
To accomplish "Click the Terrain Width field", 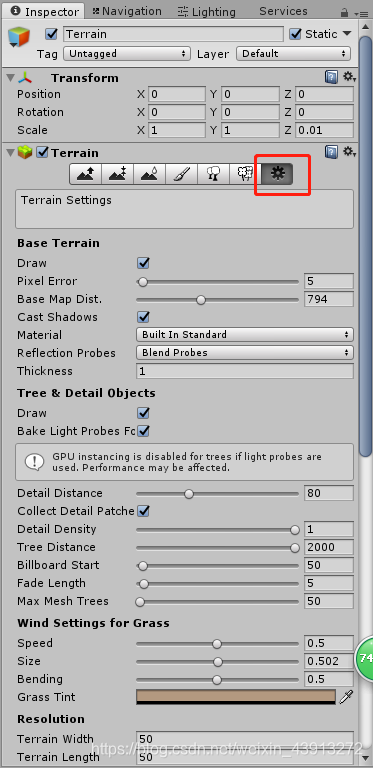I will (244, 739).
